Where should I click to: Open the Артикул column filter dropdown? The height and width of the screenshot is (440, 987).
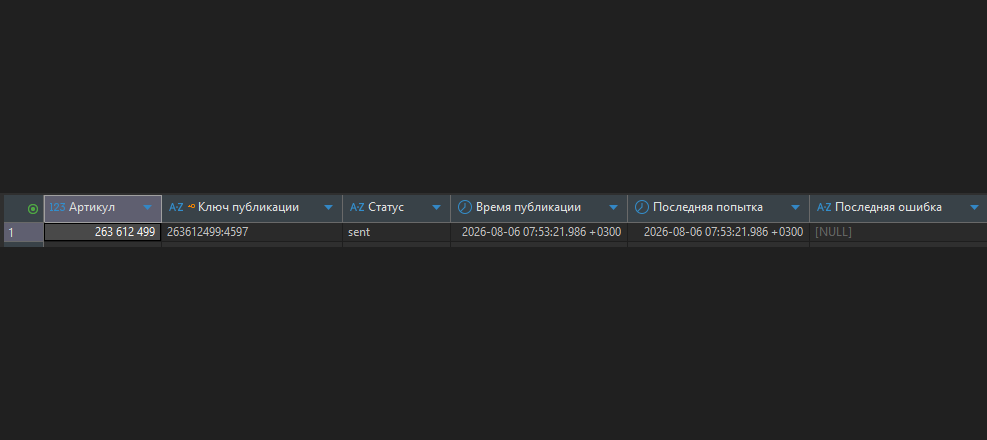(147, 208)
